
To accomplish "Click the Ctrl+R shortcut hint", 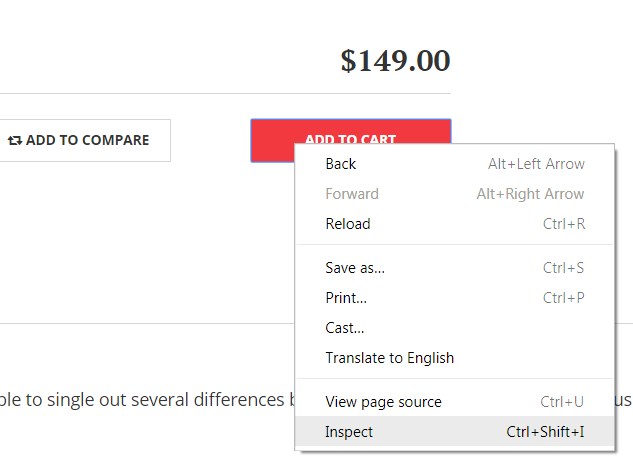I will click(x=564, y=224).
